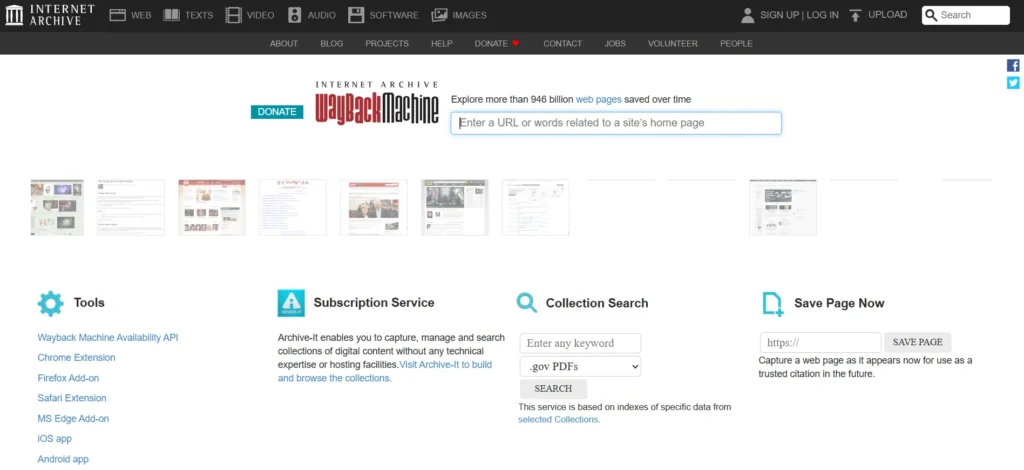
Task: Open the Software floppy disk icon
Action: point(356,15)
